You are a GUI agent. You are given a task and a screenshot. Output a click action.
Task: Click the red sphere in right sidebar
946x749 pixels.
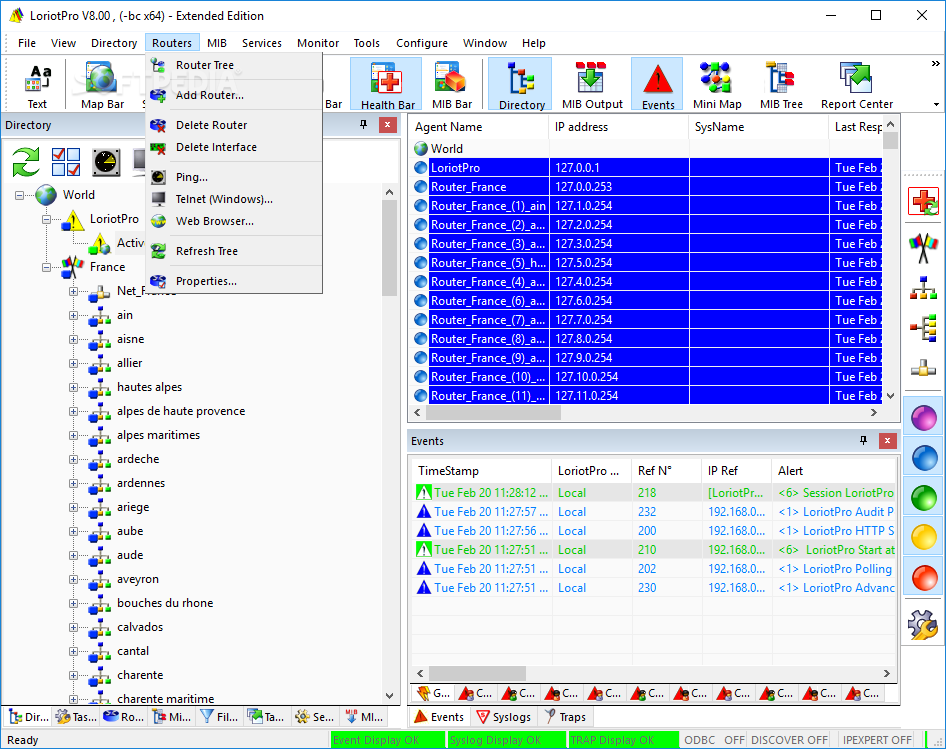point(923,577)
